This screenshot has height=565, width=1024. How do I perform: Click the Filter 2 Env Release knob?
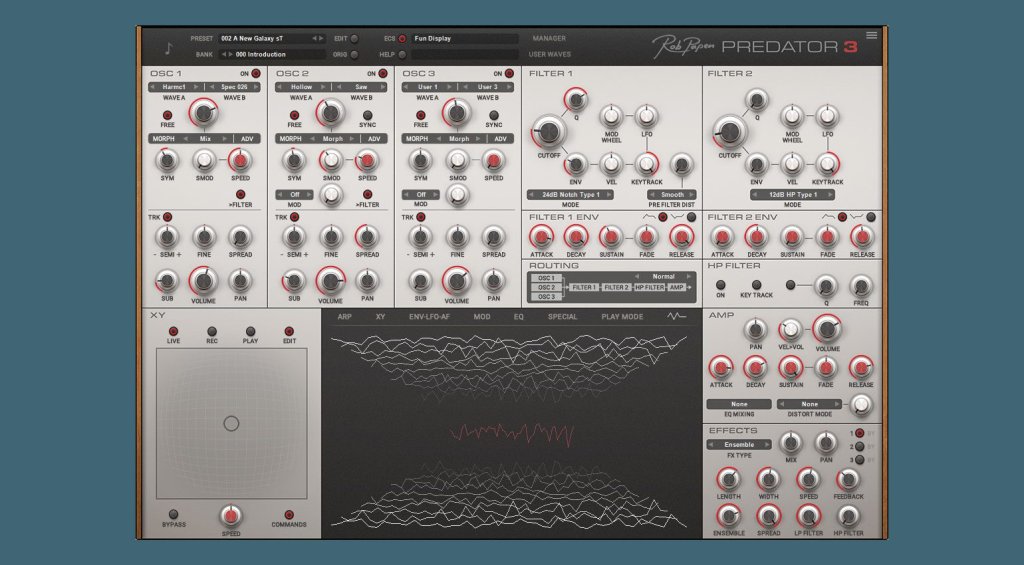tap(861, 237)
